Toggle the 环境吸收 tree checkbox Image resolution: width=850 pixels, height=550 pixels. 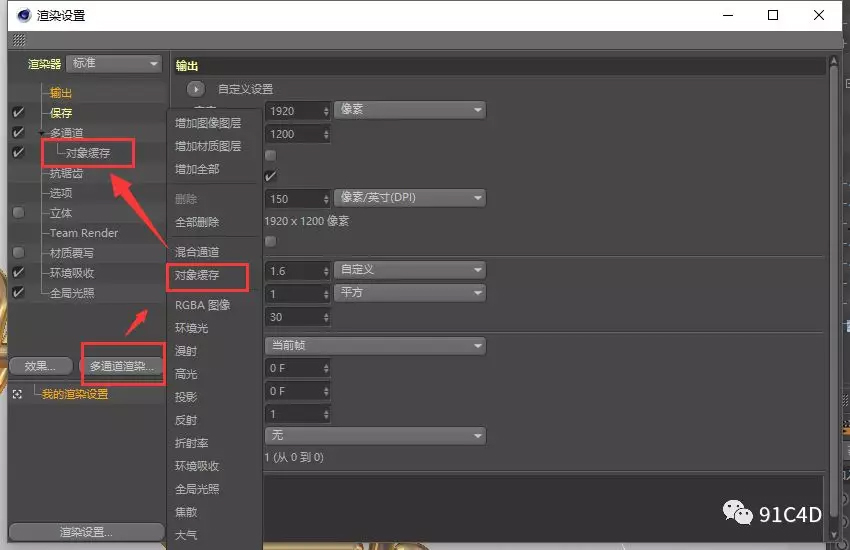coord(18,273)
